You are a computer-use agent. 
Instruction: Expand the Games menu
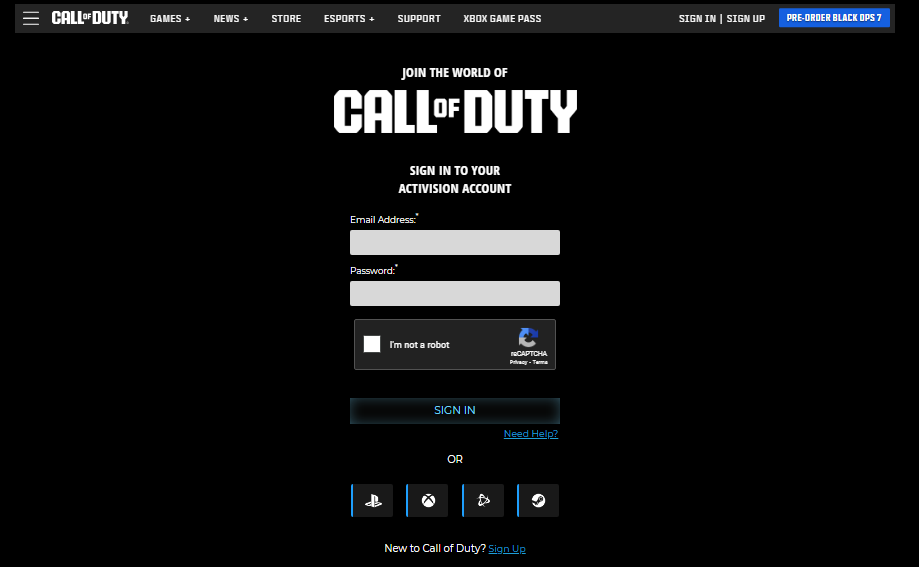170,19
